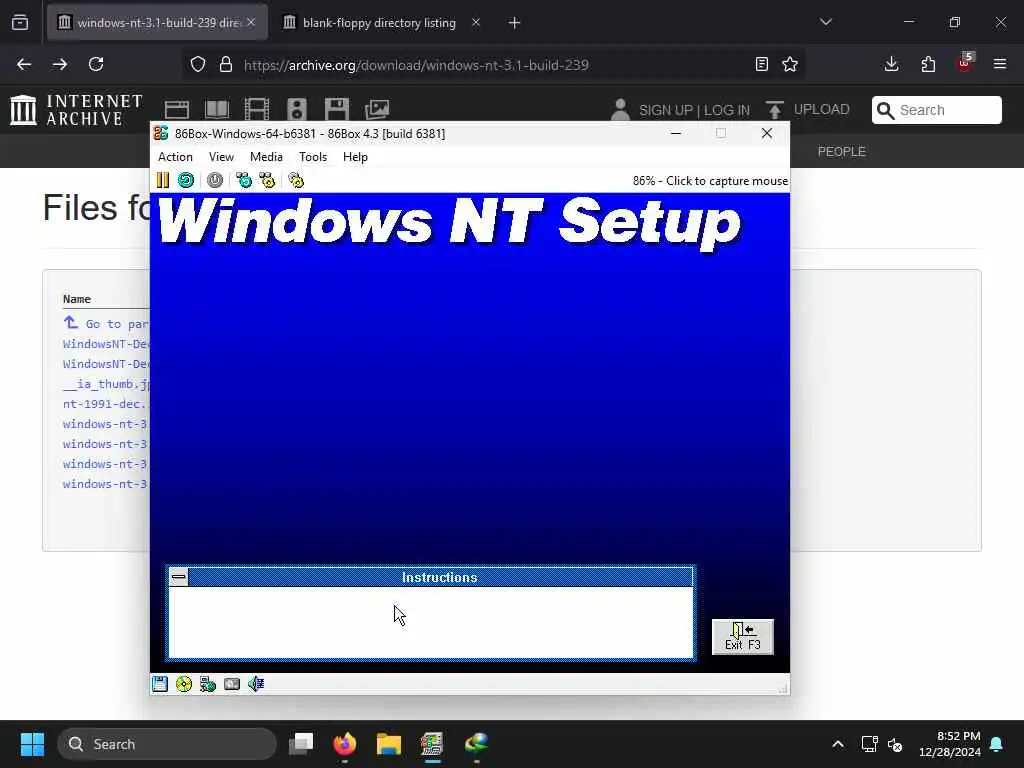The height and width of the screenshot is (768, 1024).
Task: Click the archive.org URL address bar
Action: (x=493, y=65)
